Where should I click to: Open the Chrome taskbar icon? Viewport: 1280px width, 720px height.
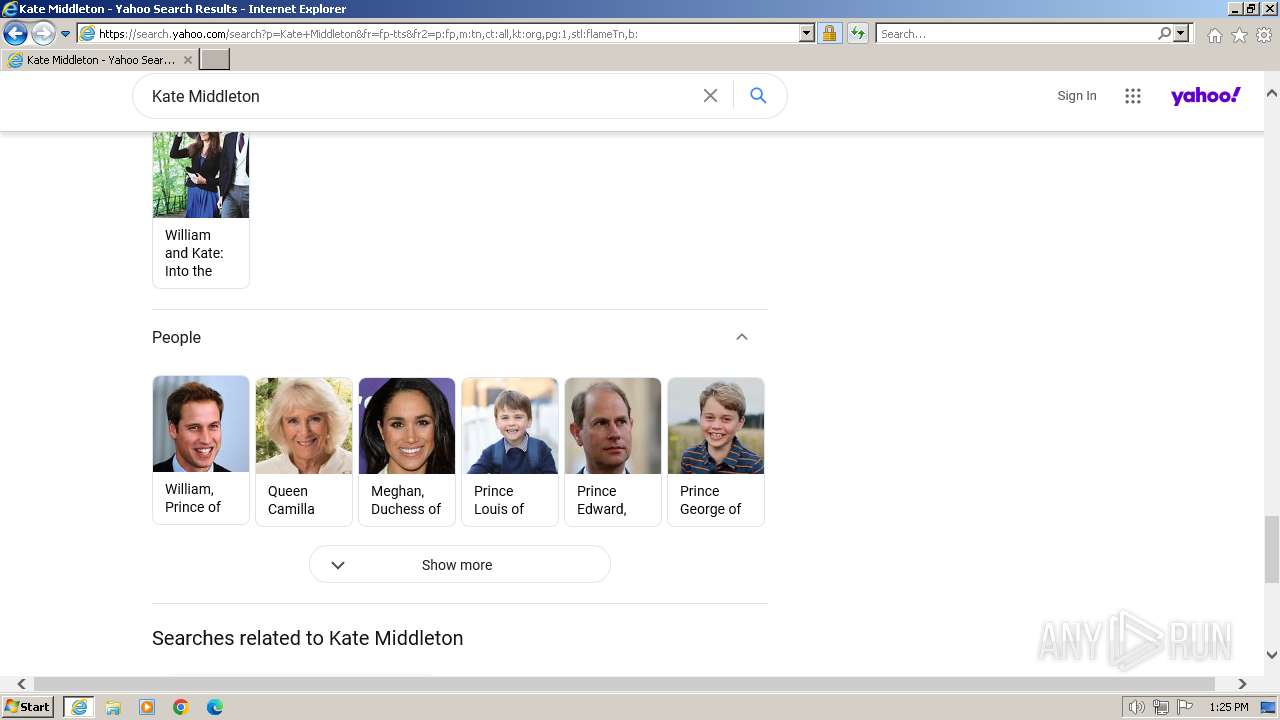coord(181,707)
